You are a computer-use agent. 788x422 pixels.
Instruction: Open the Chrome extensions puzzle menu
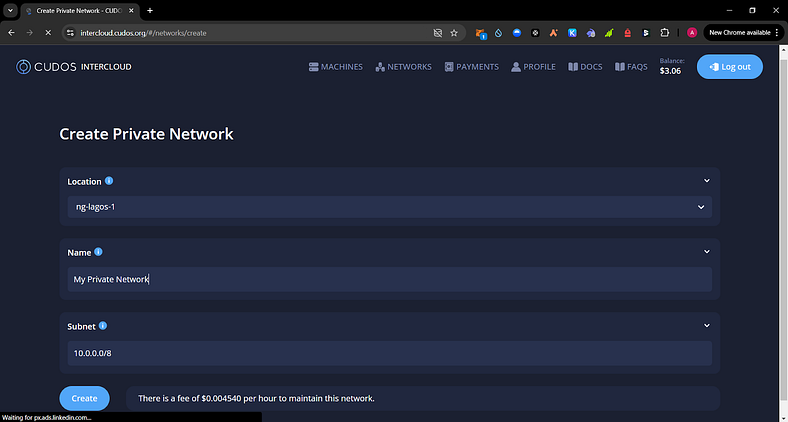tap(664, 33)
